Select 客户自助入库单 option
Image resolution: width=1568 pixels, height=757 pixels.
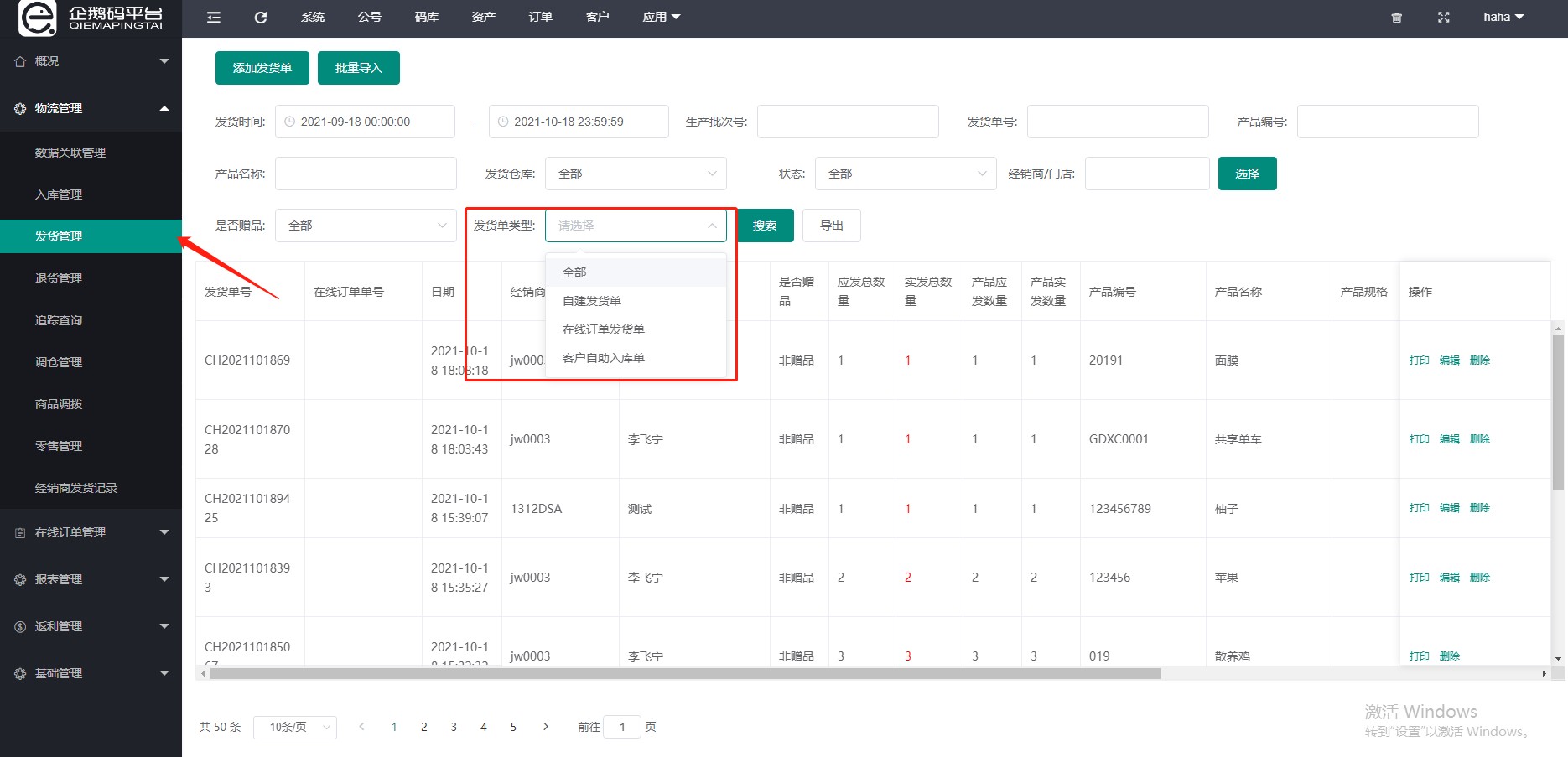pos(636,358)
